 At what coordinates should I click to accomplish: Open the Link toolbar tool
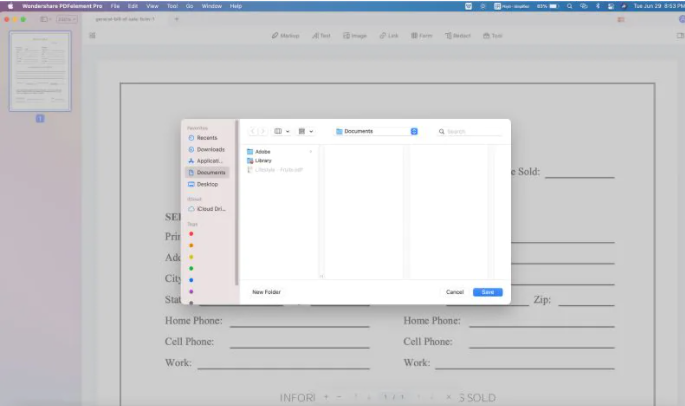389,35
